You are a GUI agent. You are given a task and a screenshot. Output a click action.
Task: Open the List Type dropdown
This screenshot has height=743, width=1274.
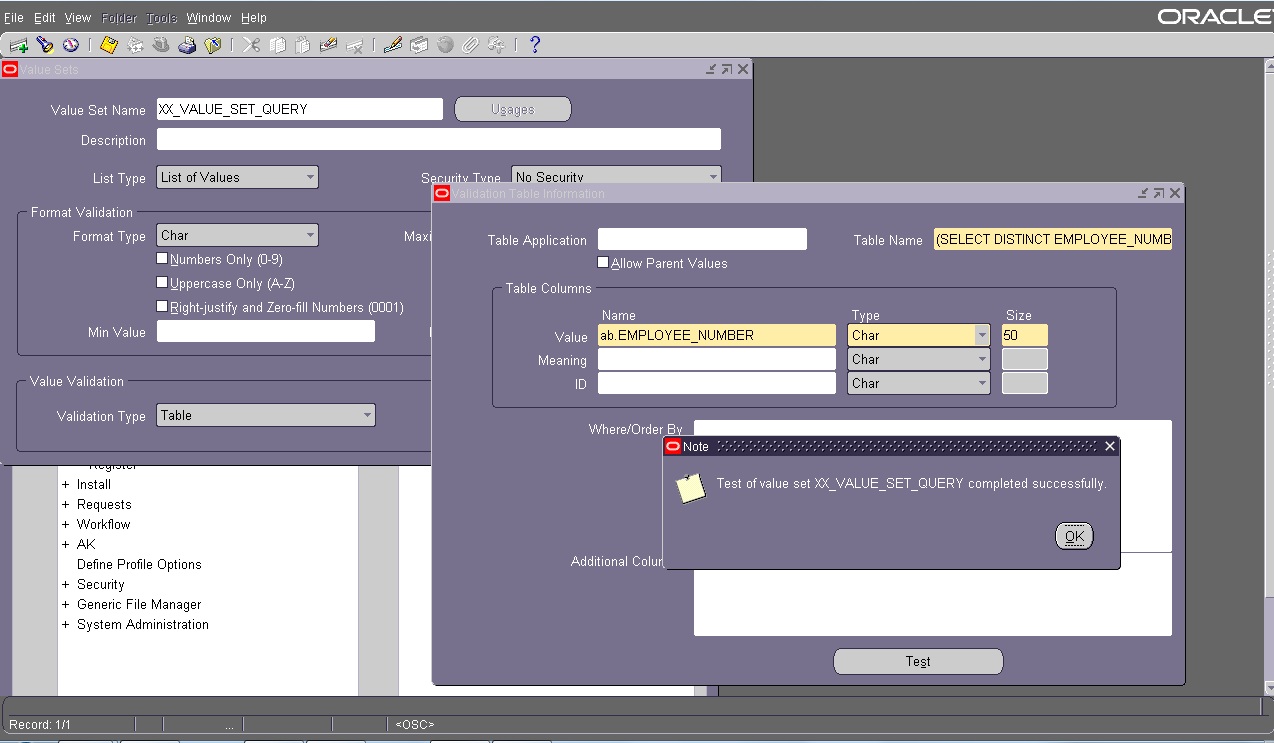pos(308,176)
